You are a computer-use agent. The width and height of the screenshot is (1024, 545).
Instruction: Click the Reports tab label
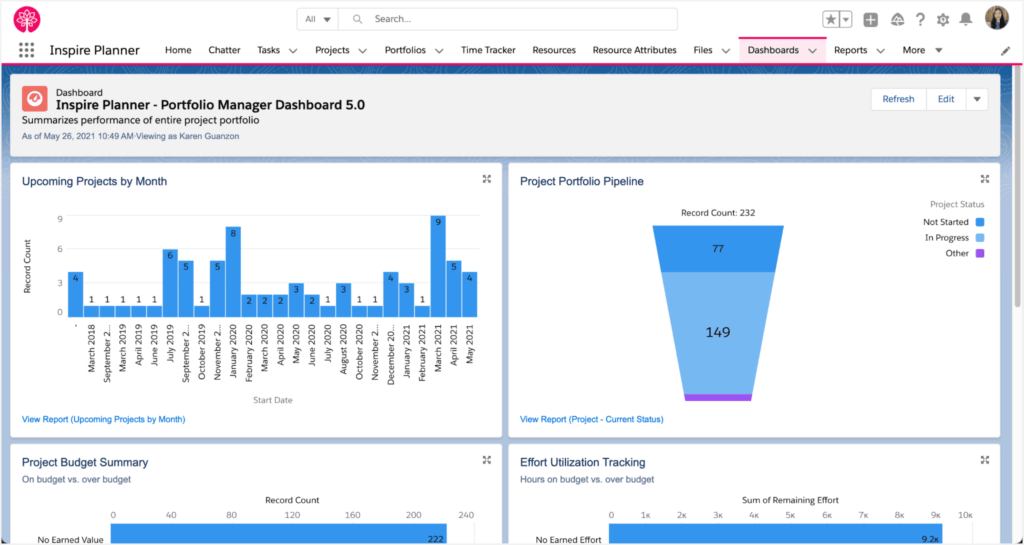(x=850, y=50)
